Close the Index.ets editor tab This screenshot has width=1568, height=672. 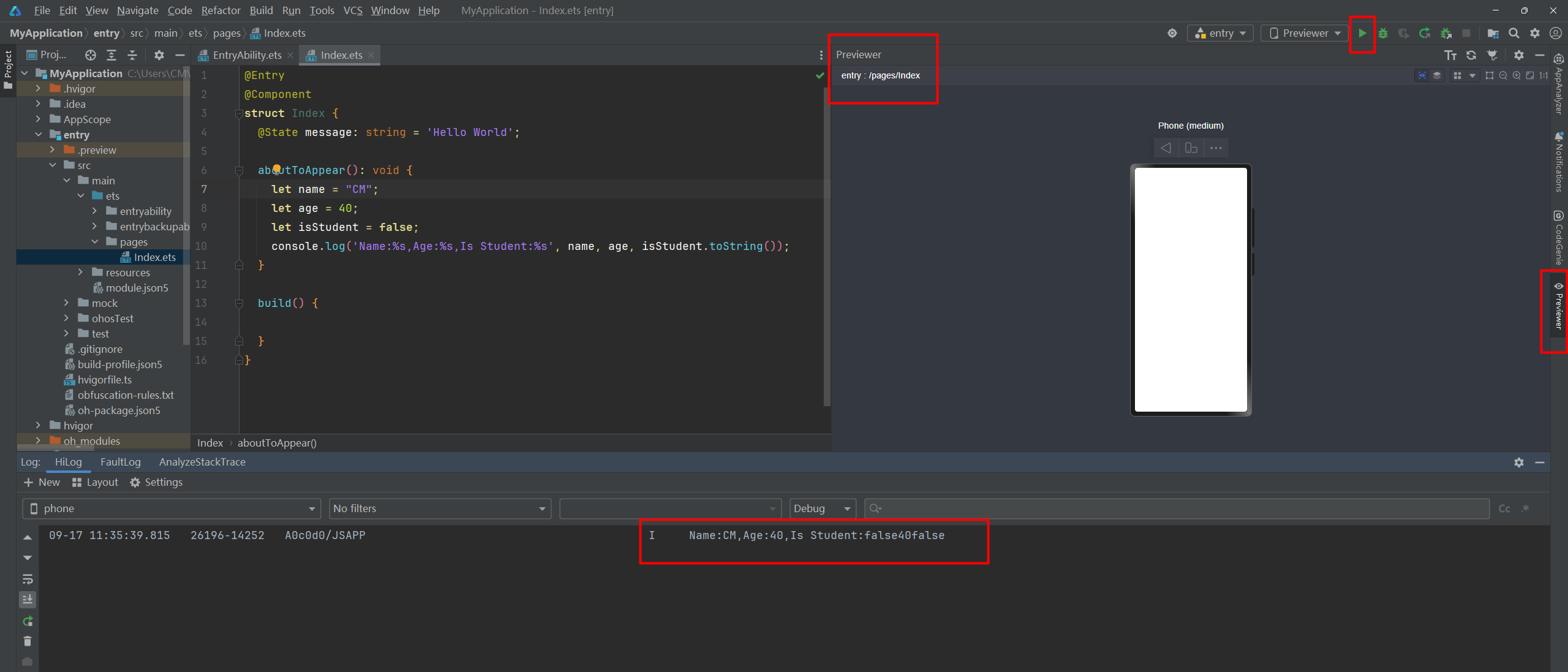371,55
